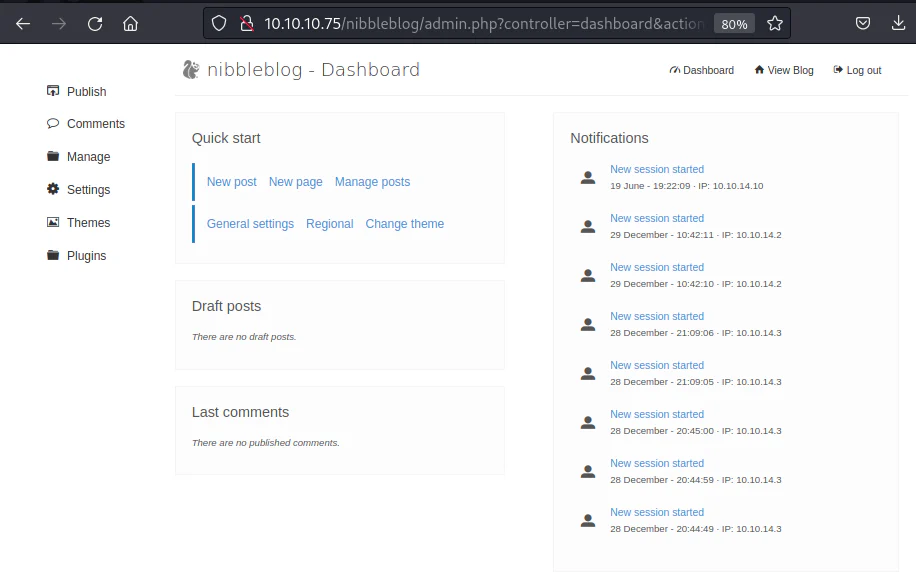Open General settings quick start link

click(250, 224)
